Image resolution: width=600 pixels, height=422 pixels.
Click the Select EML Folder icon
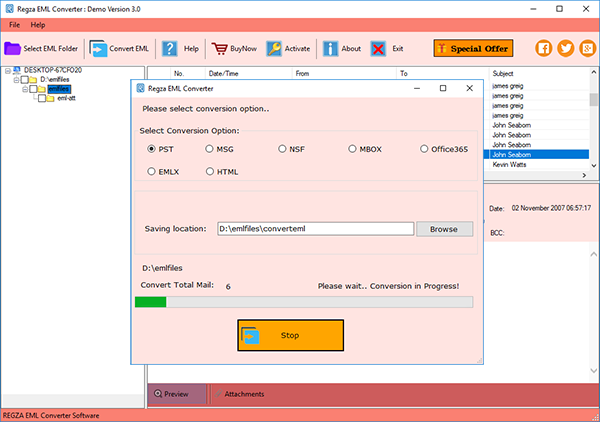(13, 48)
